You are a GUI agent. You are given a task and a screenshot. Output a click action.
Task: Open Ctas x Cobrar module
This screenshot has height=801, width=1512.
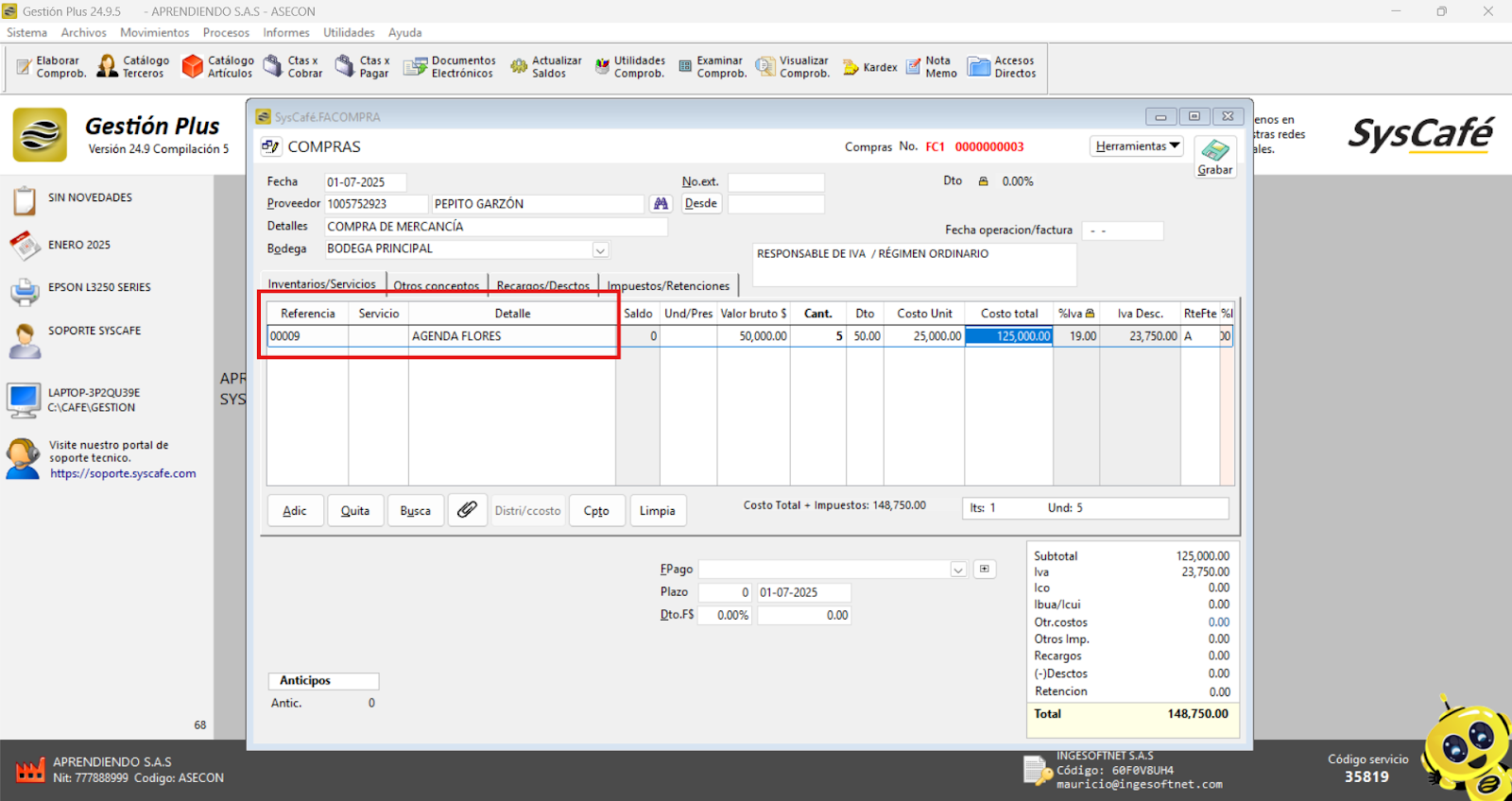(x=293, y=66)
